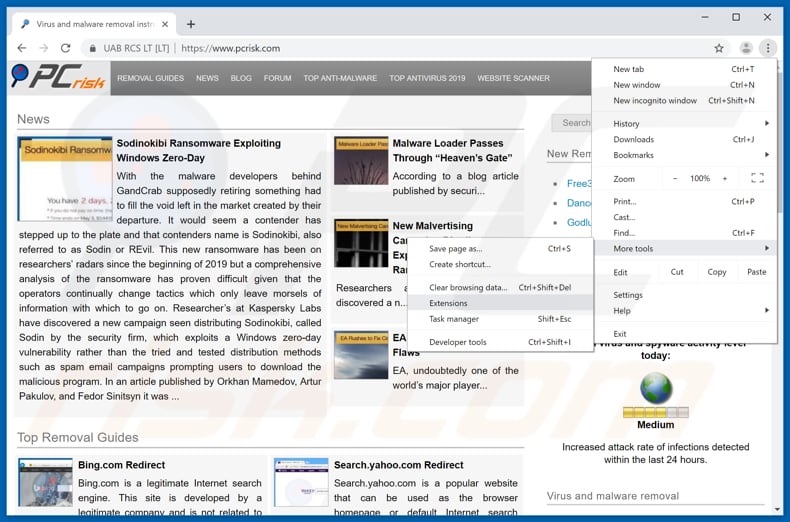This screenshot has height=522, width=790.
Task: Reload the page with the refresh icon
Action: 65,48
